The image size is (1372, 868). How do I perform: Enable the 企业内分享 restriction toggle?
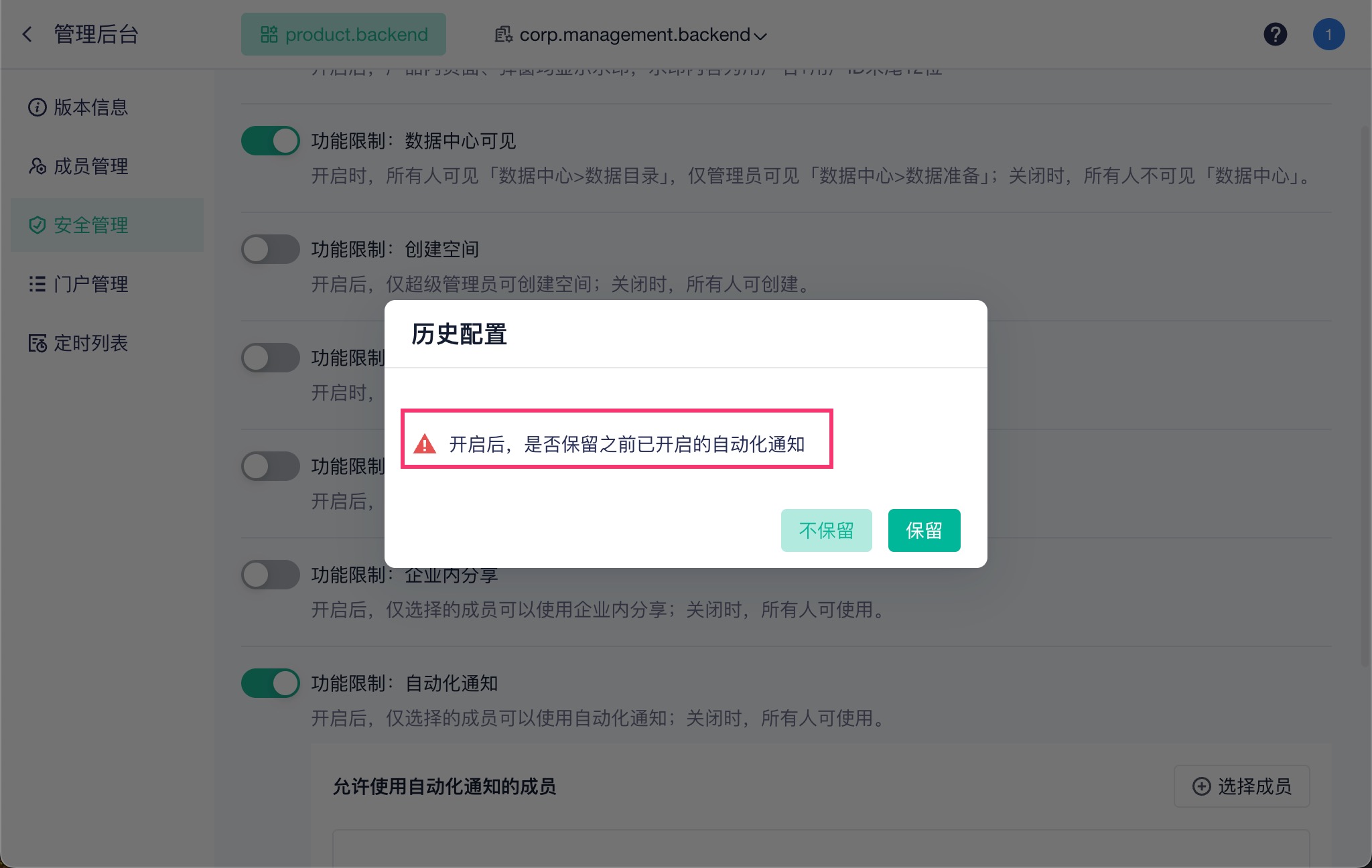point(271,575)
